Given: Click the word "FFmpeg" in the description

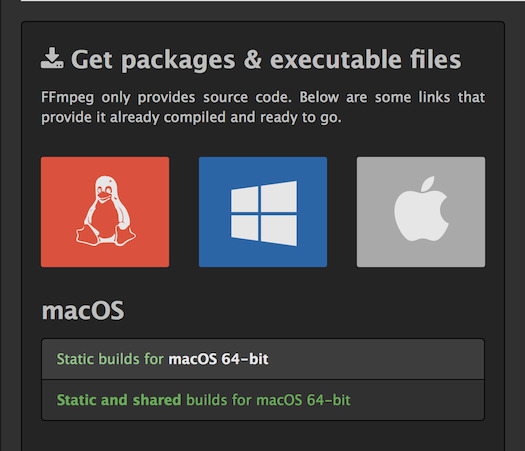Looking at the screenshot, I should point(68,97).
